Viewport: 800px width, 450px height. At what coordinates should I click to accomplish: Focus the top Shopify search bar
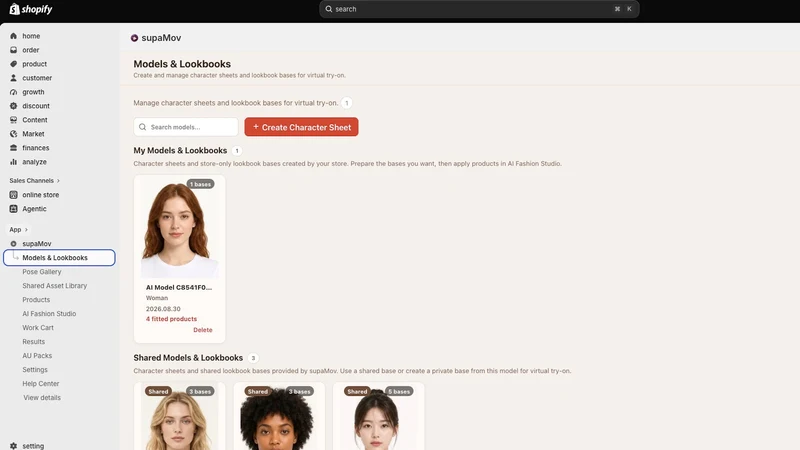point(479,9)
